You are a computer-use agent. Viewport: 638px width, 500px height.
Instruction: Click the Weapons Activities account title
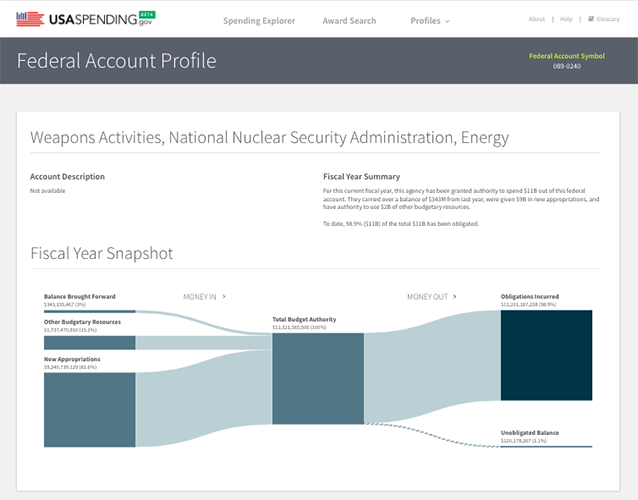point(269,138)
